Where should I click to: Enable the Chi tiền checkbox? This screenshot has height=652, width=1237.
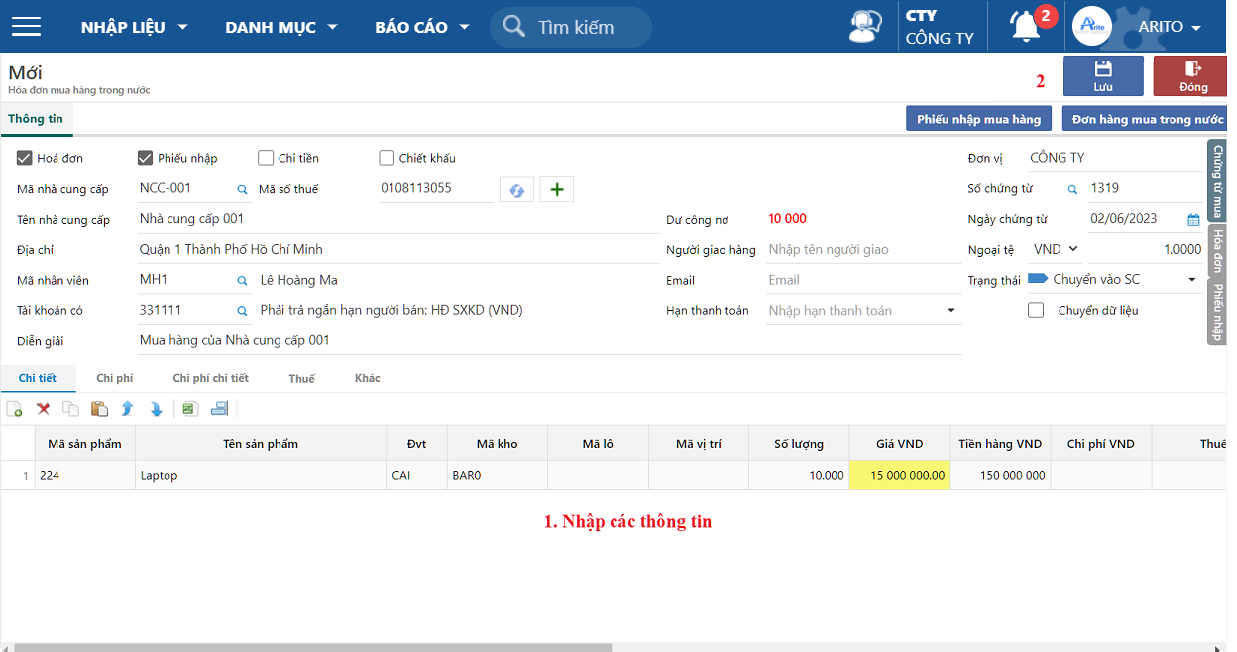pos(266,158)
